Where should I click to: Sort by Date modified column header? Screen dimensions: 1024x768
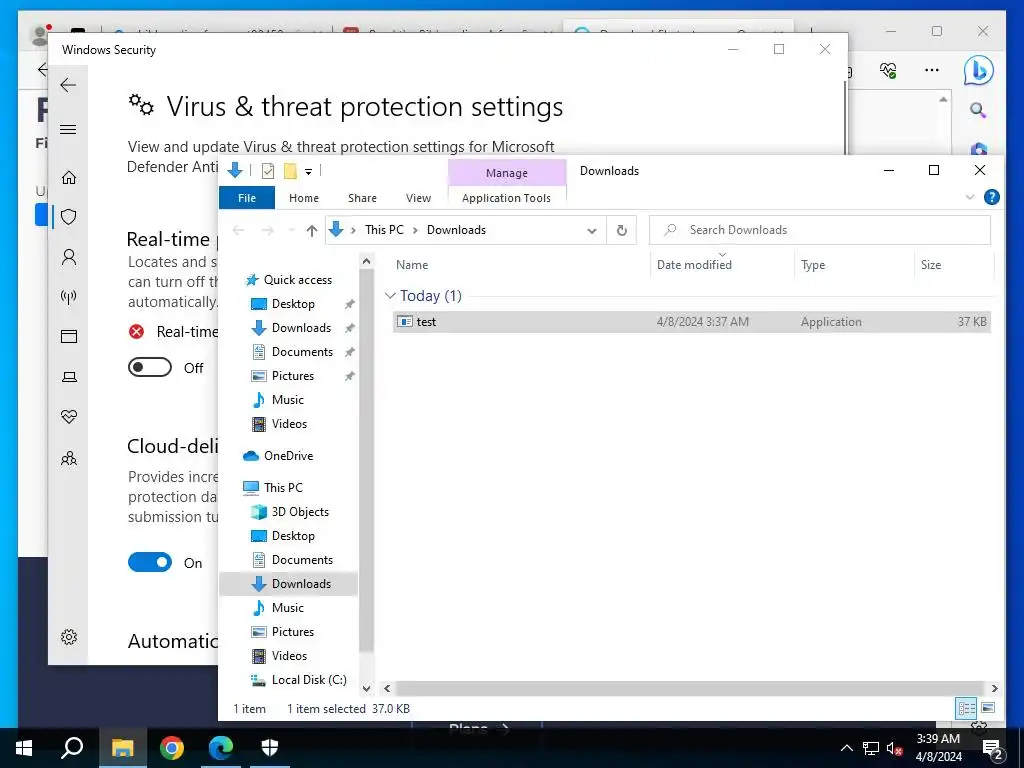[694, 264]
